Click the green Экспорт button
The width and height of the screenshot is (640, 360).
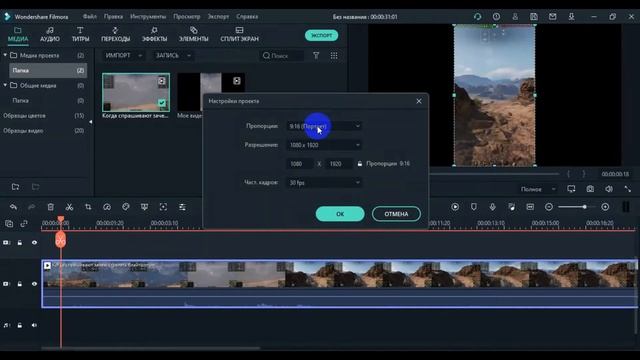pyautogui.click(x=322, y=36)
